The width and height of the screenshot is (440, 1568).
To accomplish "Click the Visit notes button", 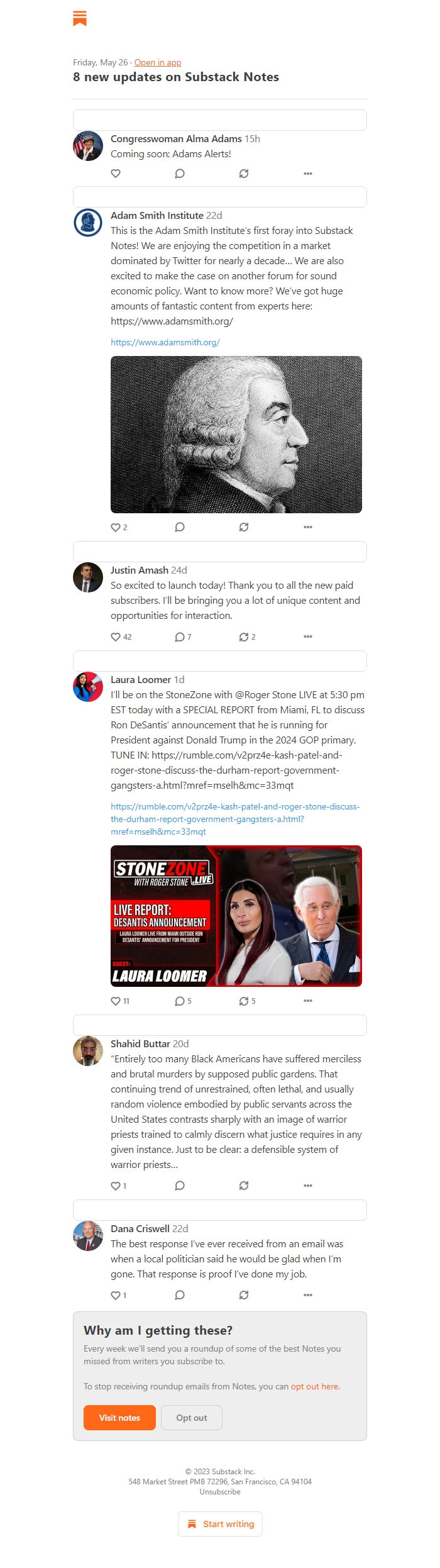I will (x=119, y=1418).
